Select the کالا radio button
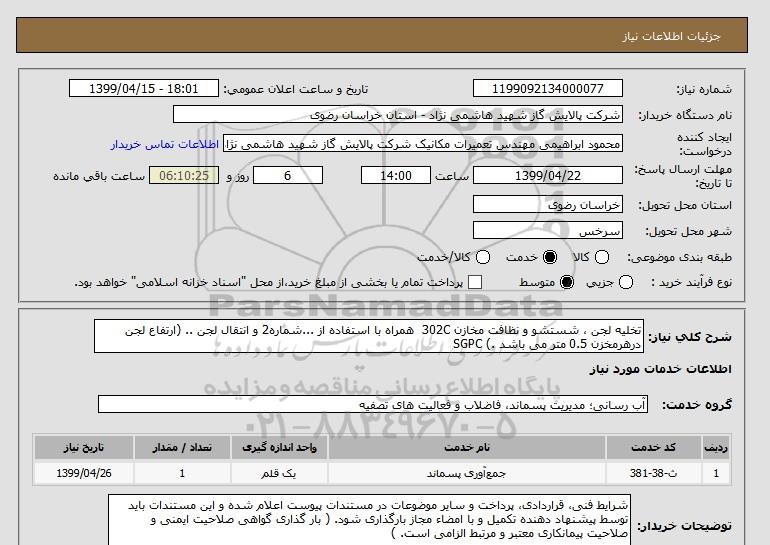This screenshot has height=545, width=770. pos(602,257)
